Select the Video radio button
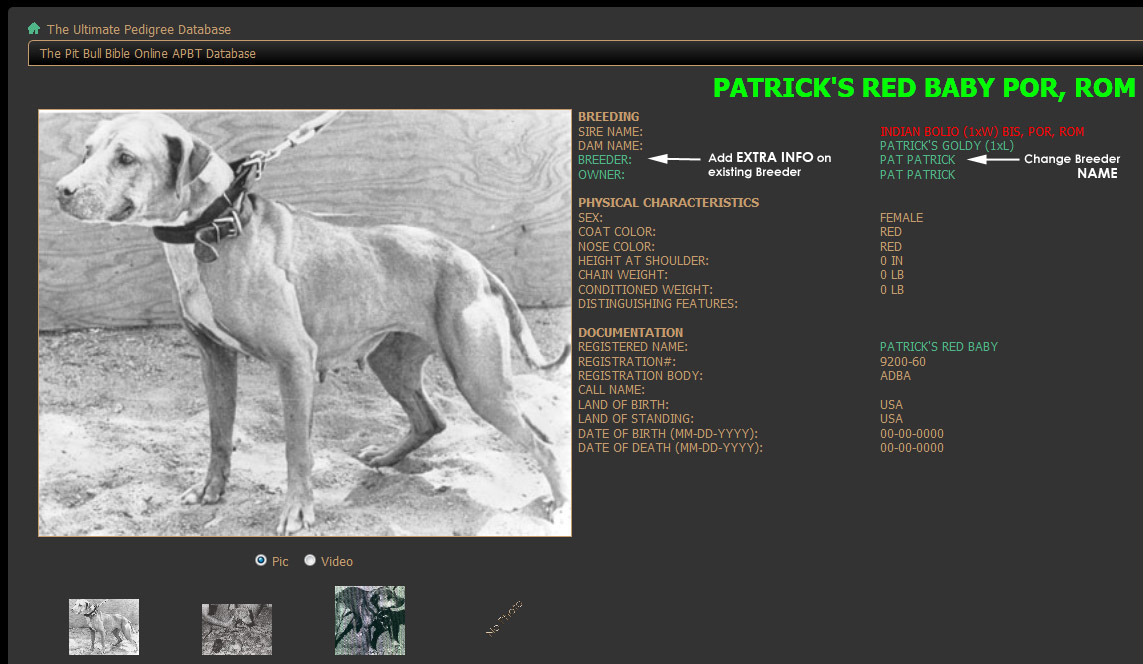This screenshot has width=1143, height=664. tap(310, 561)
